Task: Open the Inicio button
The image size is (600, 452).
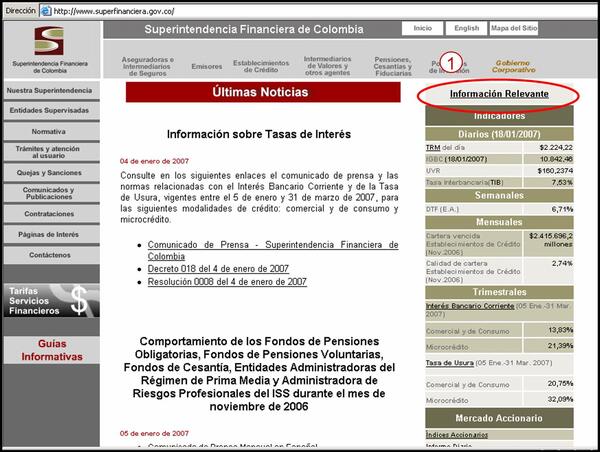Action: coord(422,29)
